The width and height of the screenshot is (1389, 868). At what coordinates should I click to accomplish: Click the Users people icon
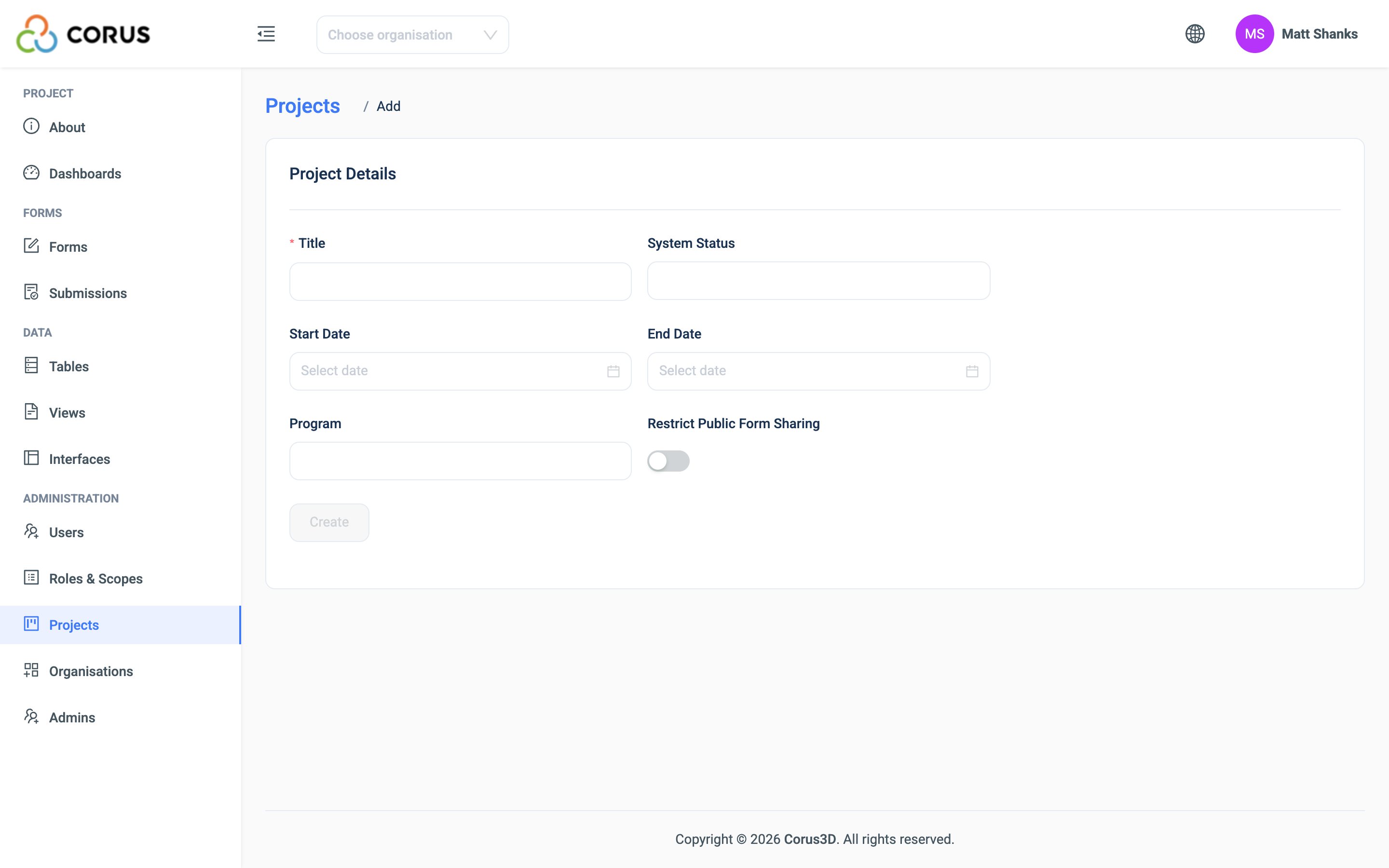point(31,531)
